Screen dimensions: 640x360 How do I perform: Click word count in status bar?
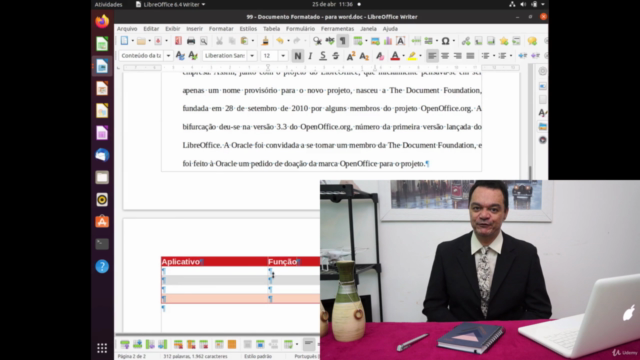pos(195,356)
